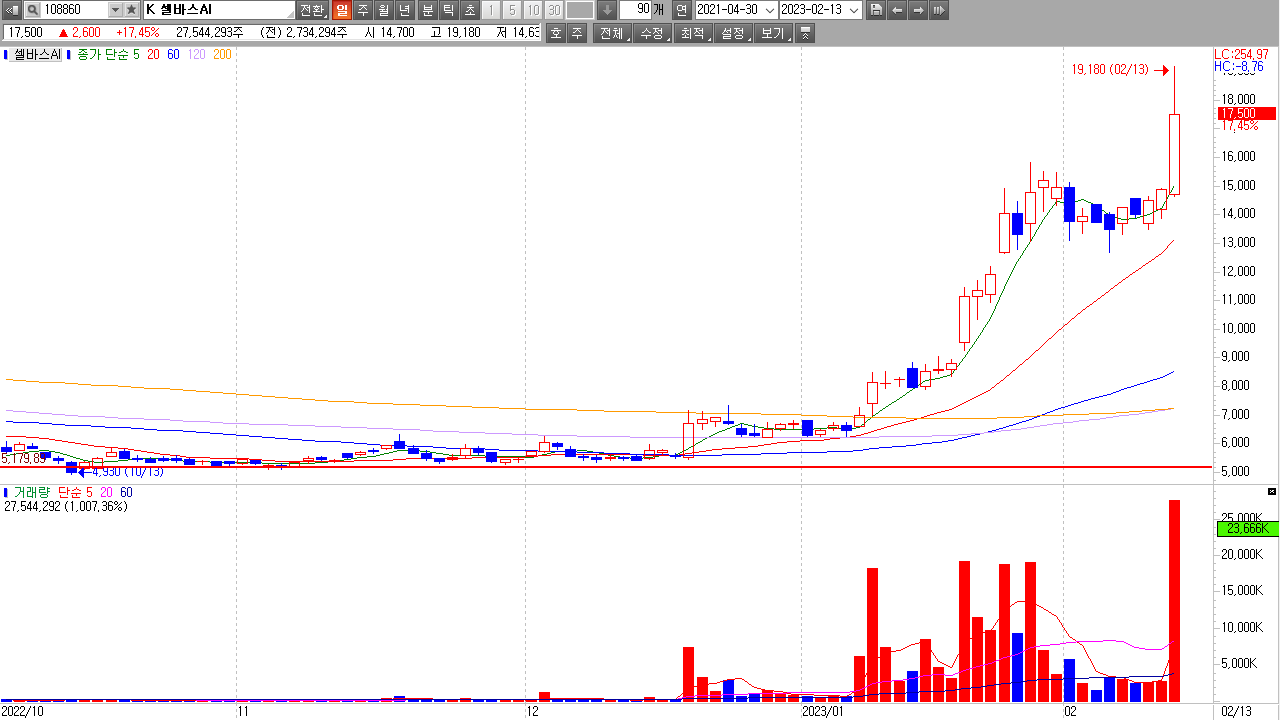This screenshot has width=1280, height=720.
Task: Click the previous volume (전) 2,734,294주
Action: pyautogui.click(x=303, y=32)
